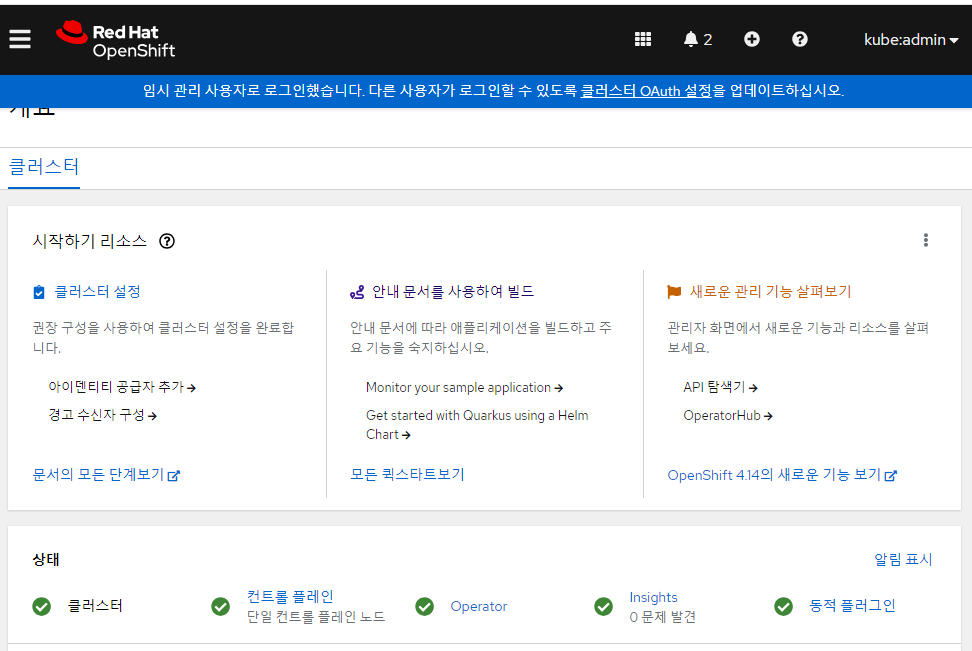This screenshot has height=651, width=972.
Task: Open 경고 수신자 구성 link
Action: pos(102,415)
